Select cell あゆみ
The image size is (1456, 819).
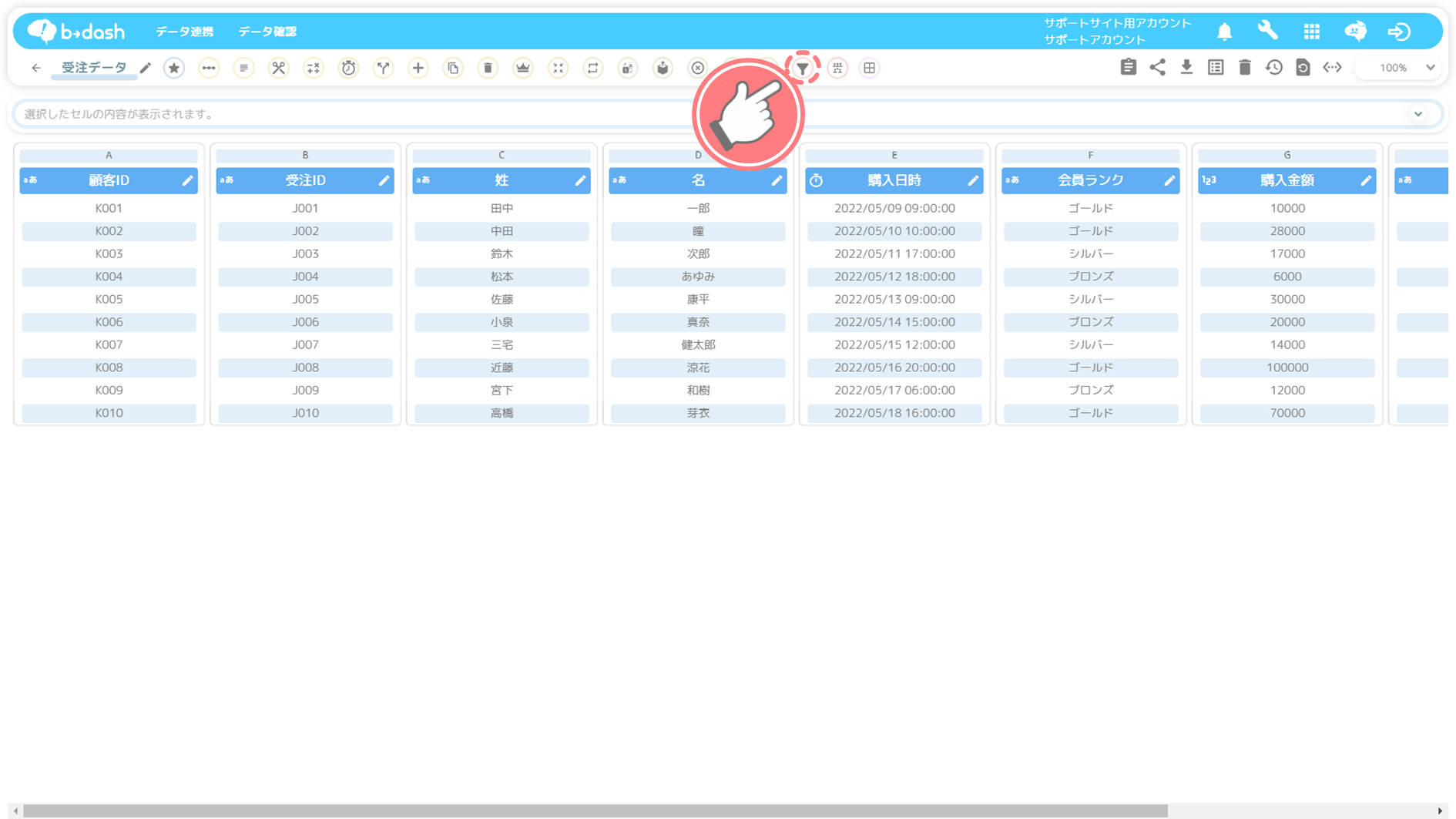click(x=698, y=277)
